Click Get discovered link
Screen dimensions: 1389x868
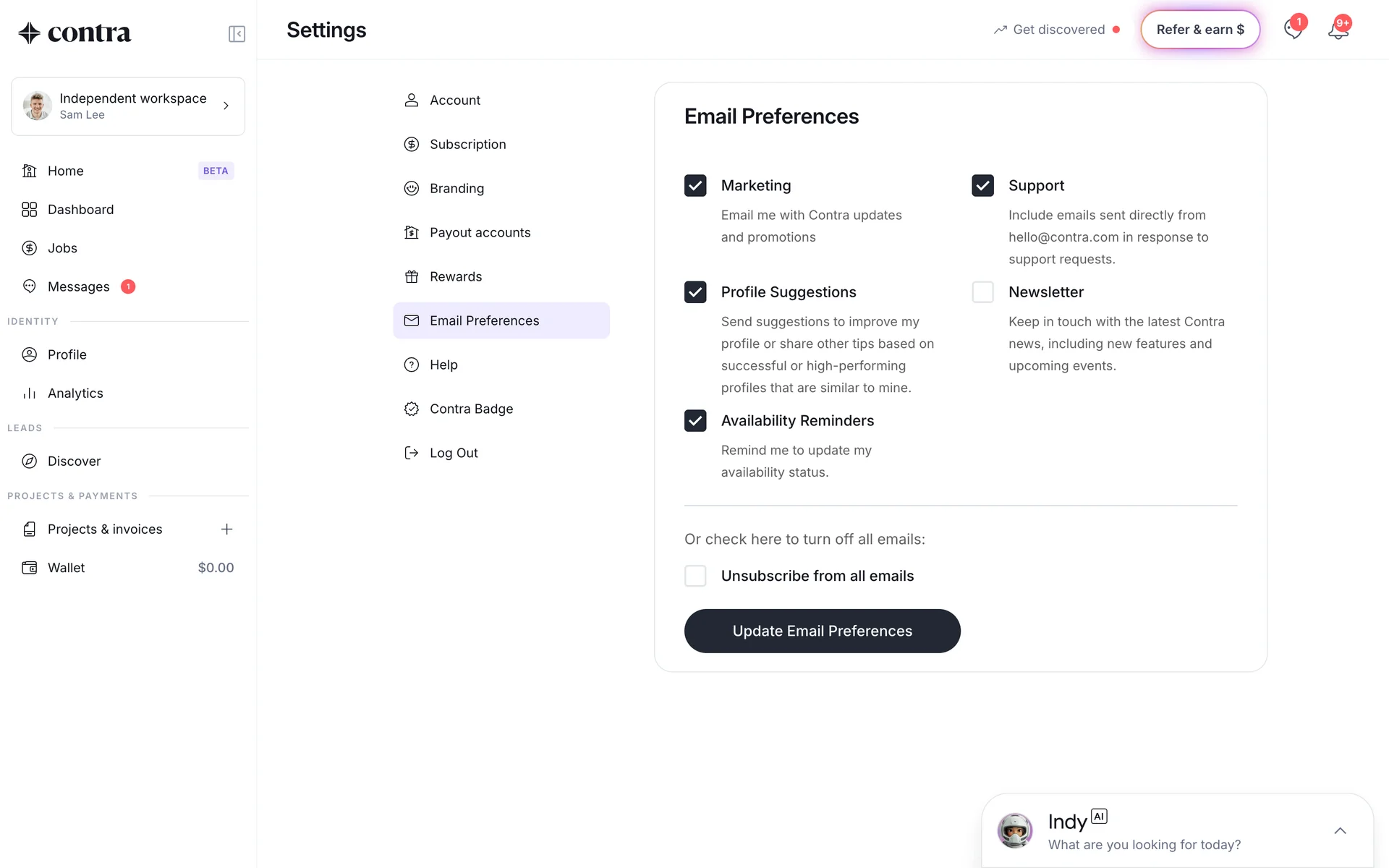coord(1057,30)
